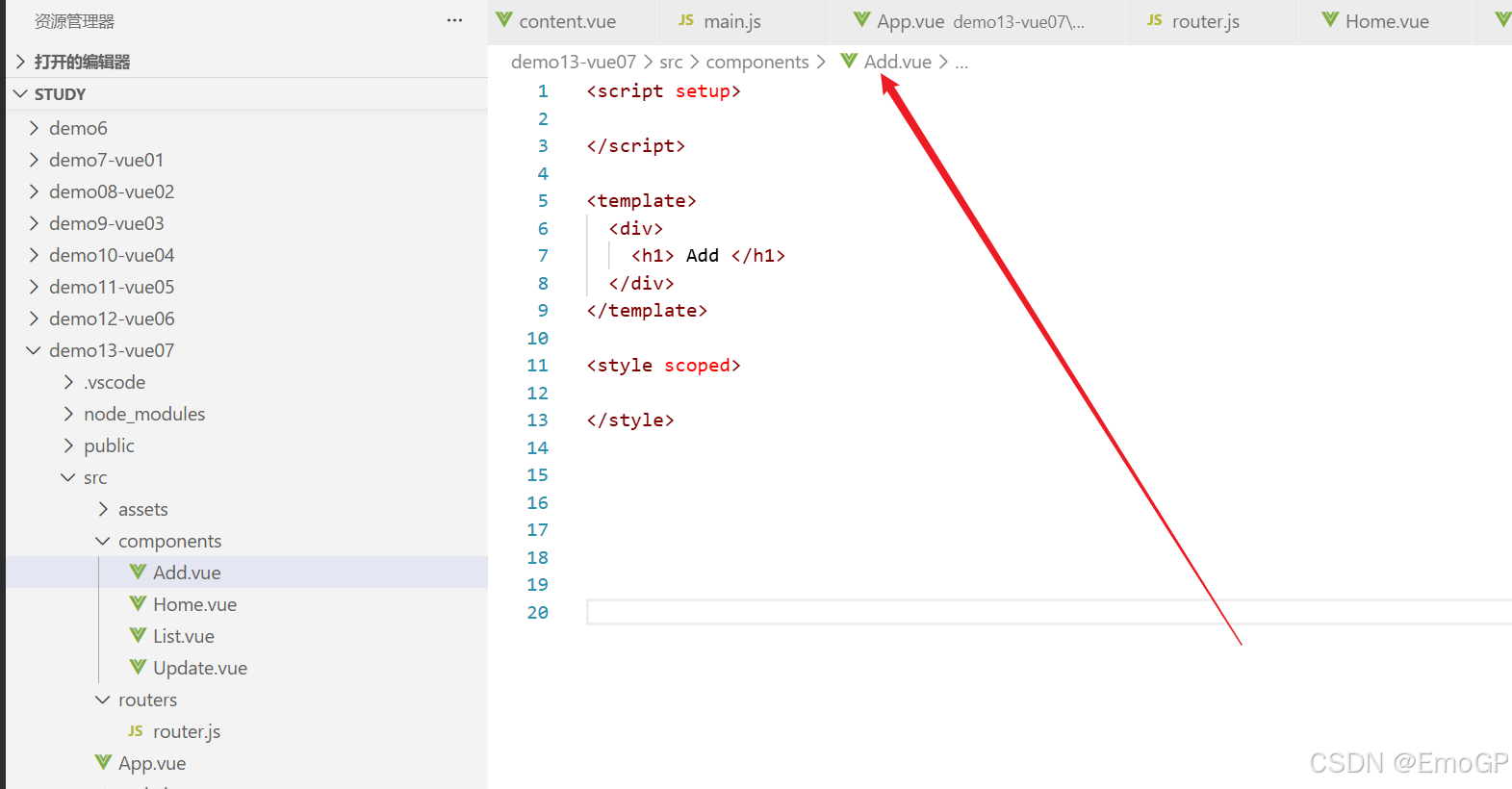Switch to the Home.vue tab
Viewport: 1512px width, 789px height.
click(x=1387, y=21)
